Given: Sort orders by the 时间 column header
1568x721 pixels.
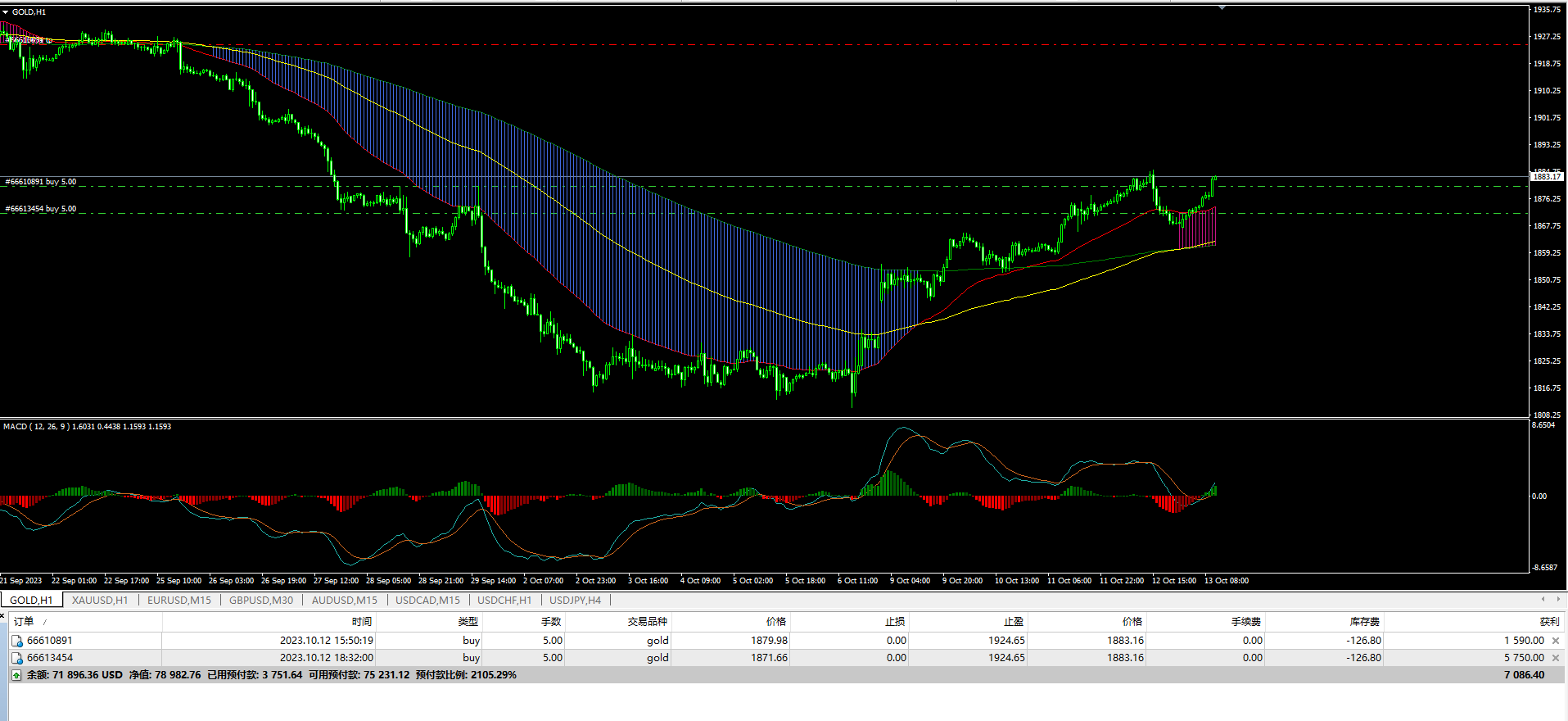Looking at the screenshot, I should tap(362, 622).
